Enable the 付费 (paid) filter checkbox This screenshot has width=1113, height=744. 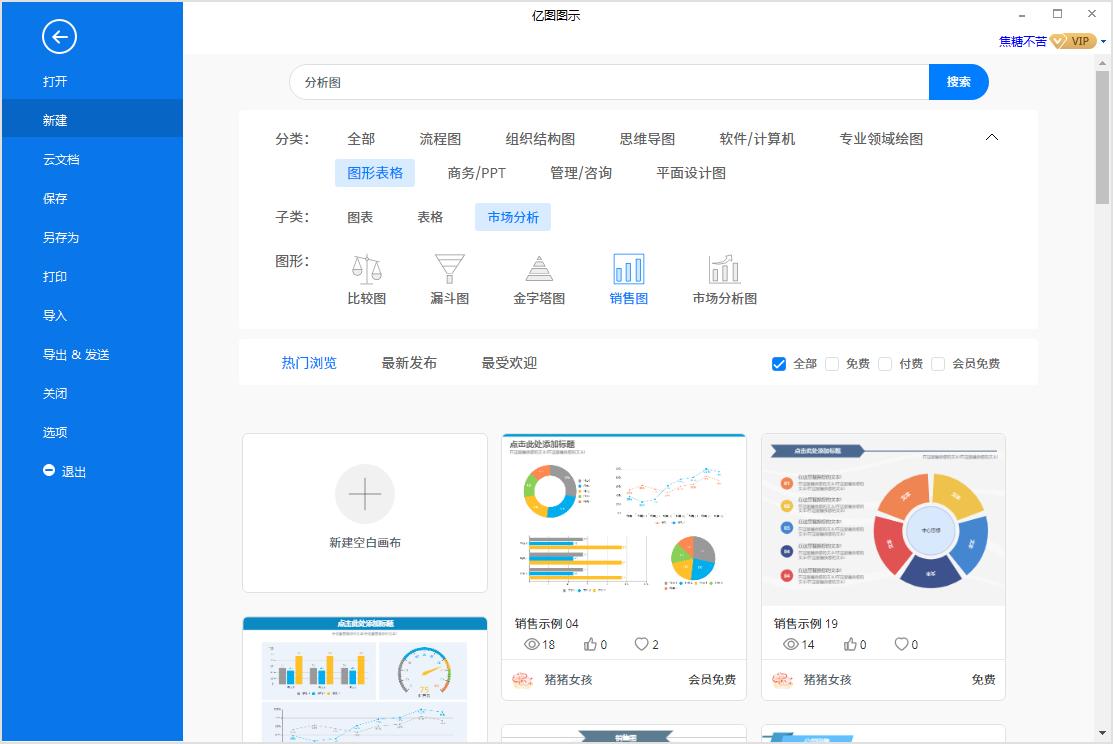tap(885, 363)
